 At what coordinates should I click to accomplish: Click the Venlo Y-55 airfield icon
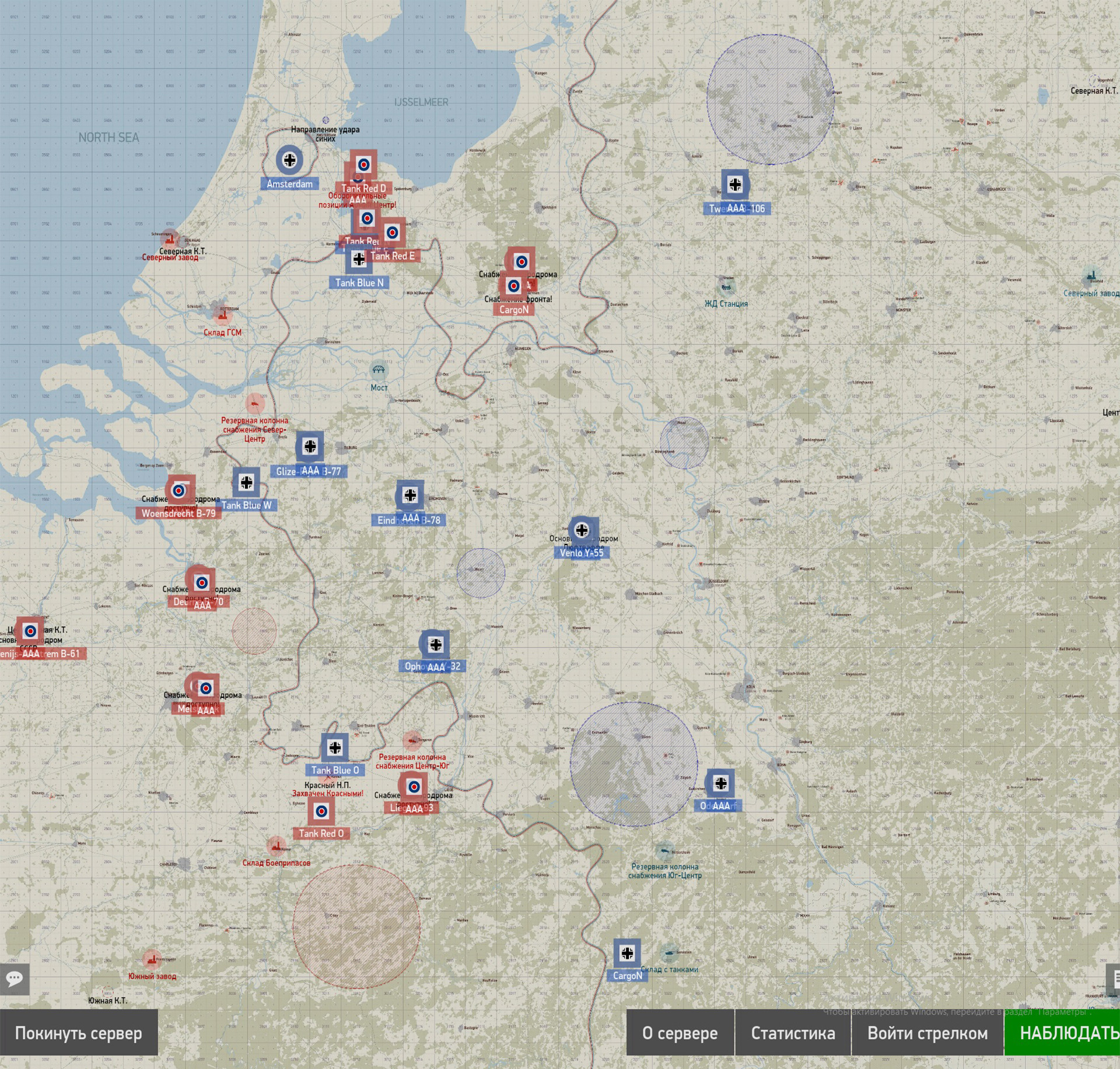582,530
